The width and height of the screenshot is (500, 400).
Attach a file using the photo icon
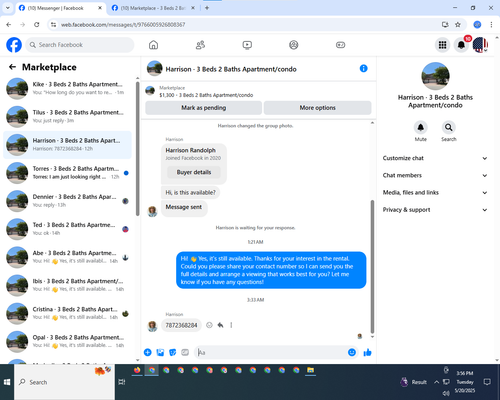point(160,352)
